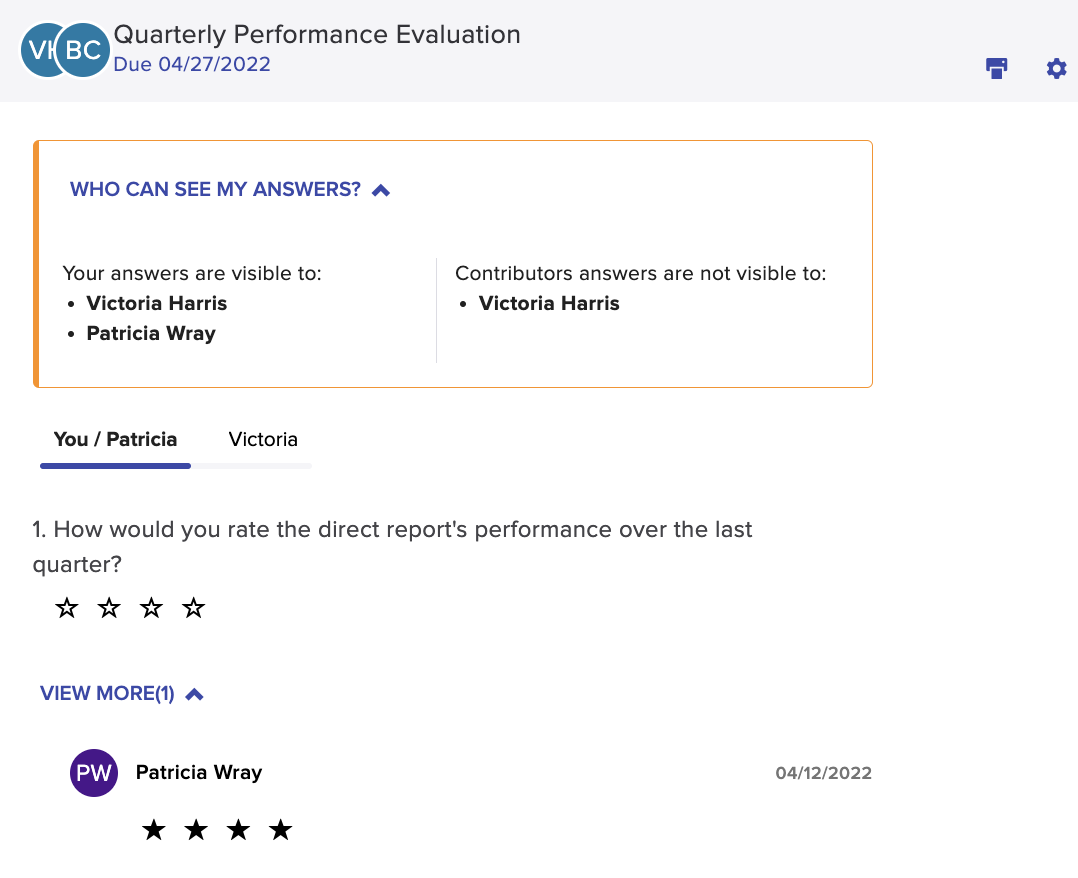
Task: Click the BC avatar circle
Action: pos(83,50)
